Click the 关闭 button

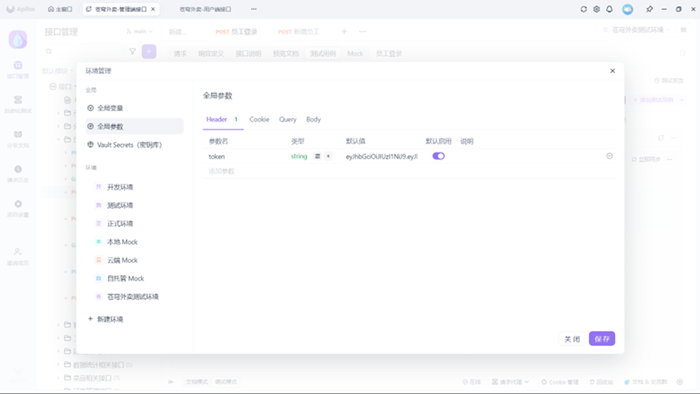[x=572, y=339]
